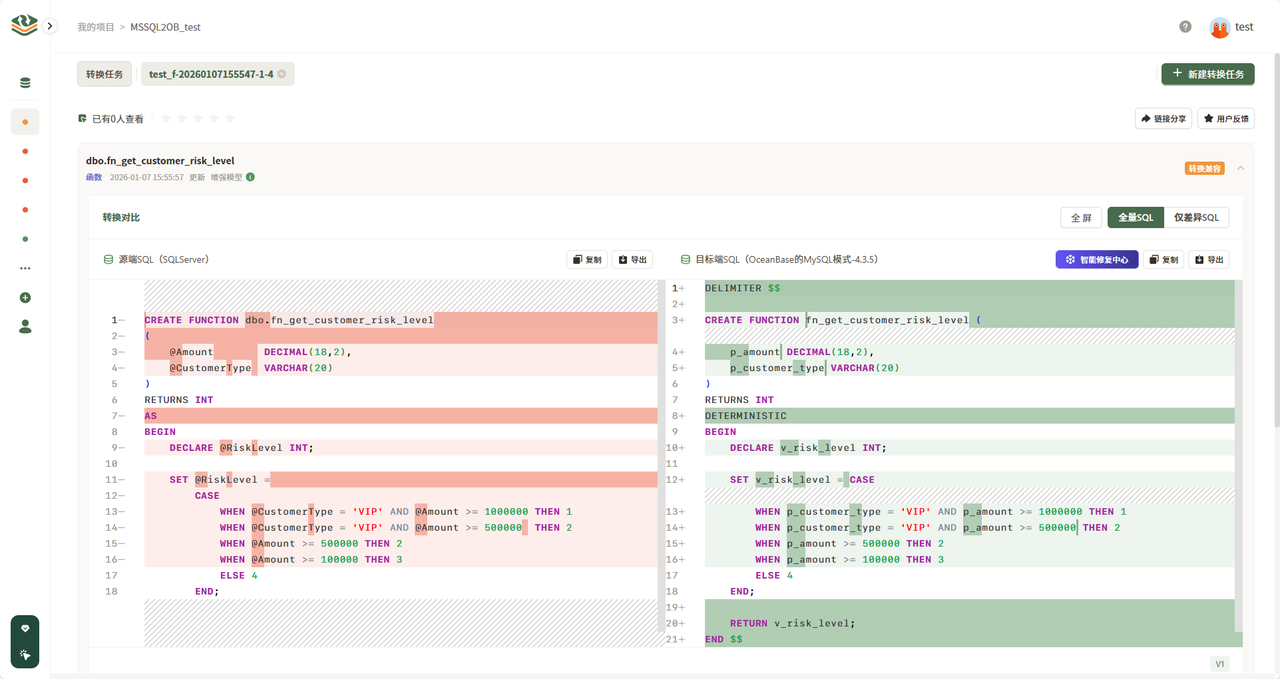Rate with the fifth star
Image resolution: width=1280 pixels, height=679 pixels.
(229, 118)
